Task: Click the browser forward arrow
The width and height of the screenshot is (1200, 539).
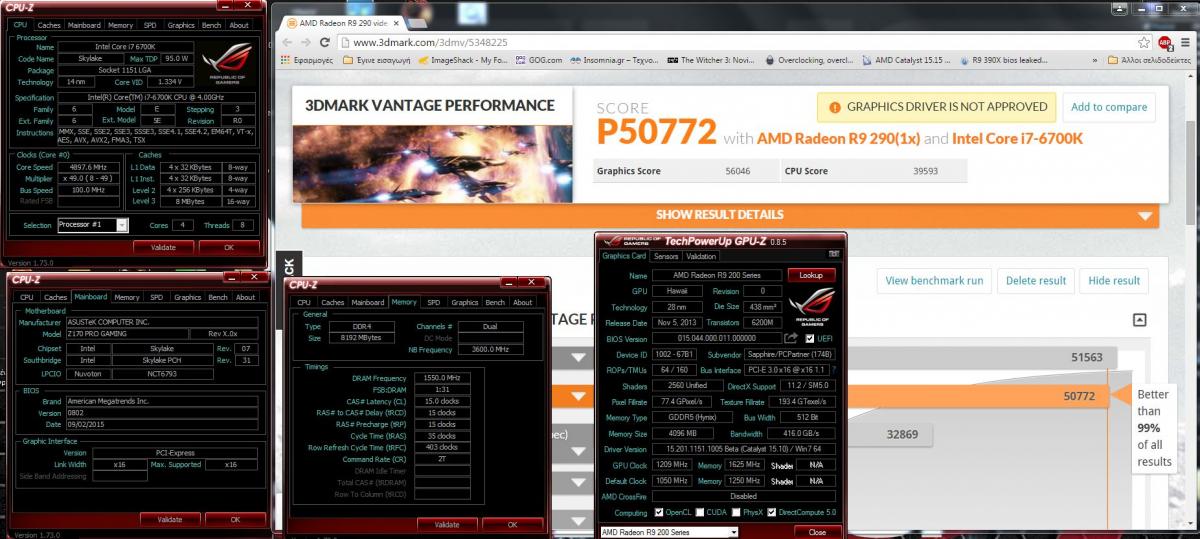Action: (307, 43)
